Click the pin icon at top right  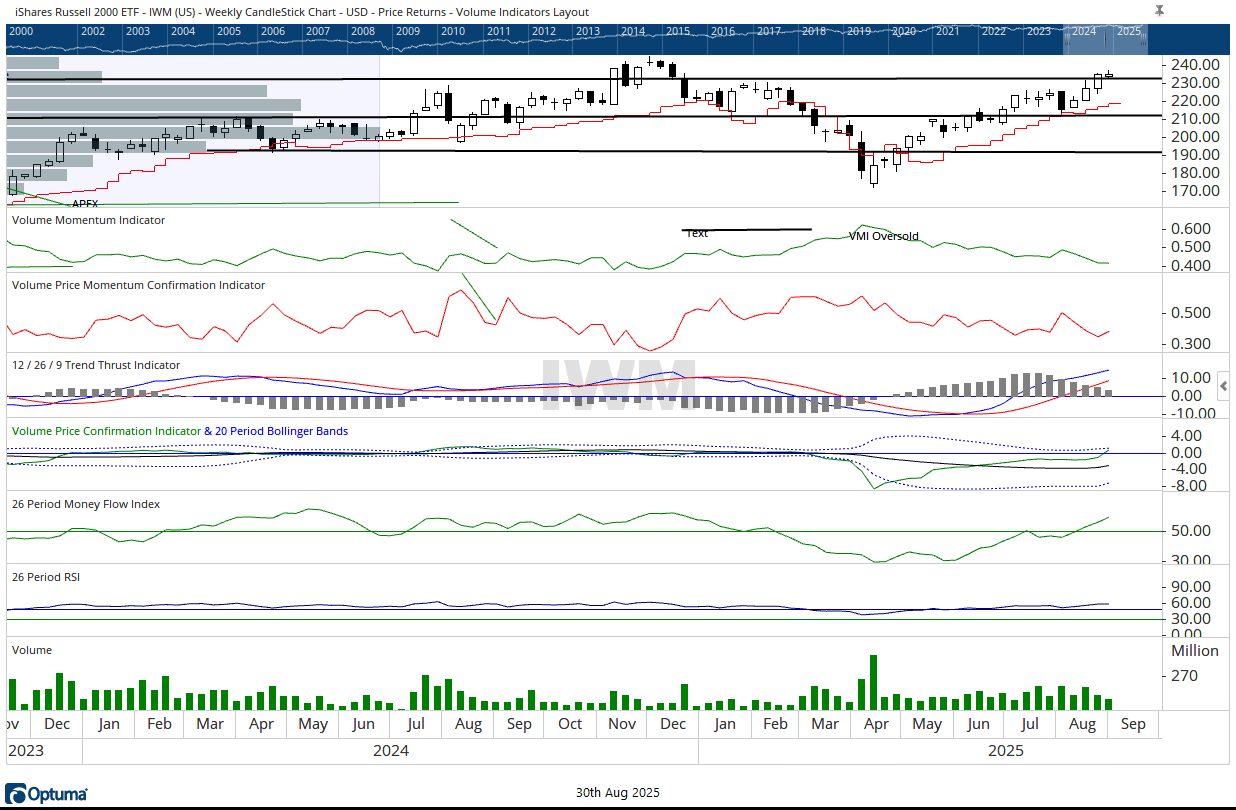tap(1159, 11)
